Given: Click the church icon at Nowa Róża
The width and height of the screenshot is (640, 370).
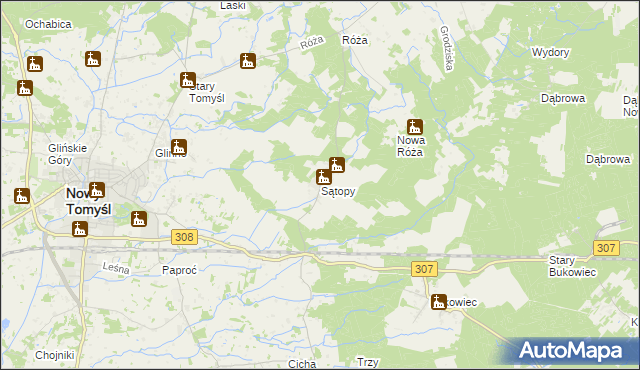Looking at the screenshot, I should pos(415,127).
